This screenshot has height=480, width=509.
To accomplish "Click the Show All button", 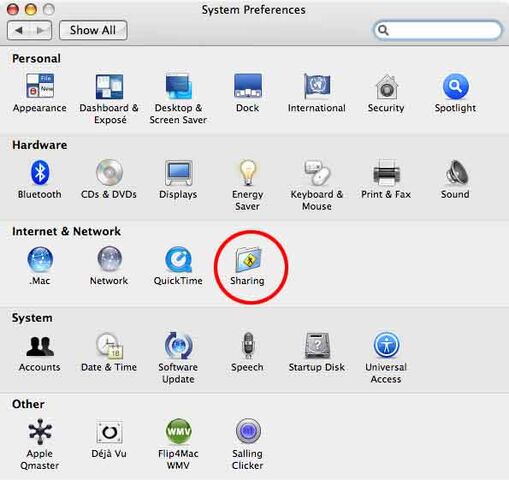I will click(x=93, y=30).
